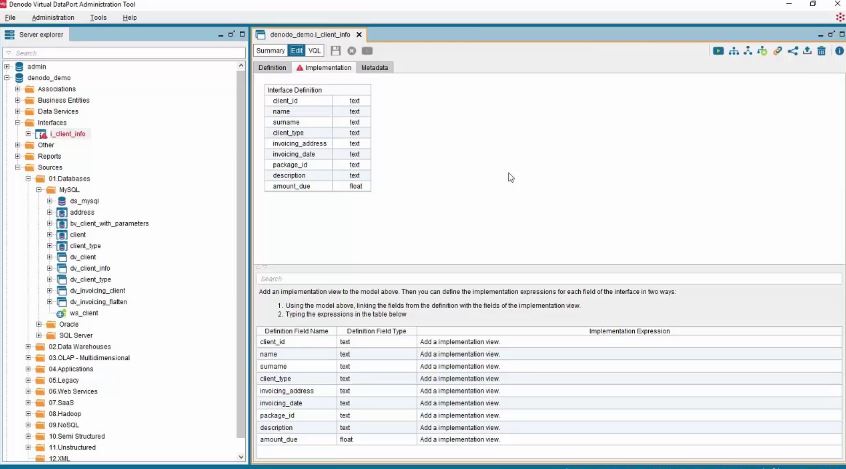The width and height of the screenshot is (846, 469).
Task: Click Implementation Expression cell for client_id
Action: tap(629, 342)
